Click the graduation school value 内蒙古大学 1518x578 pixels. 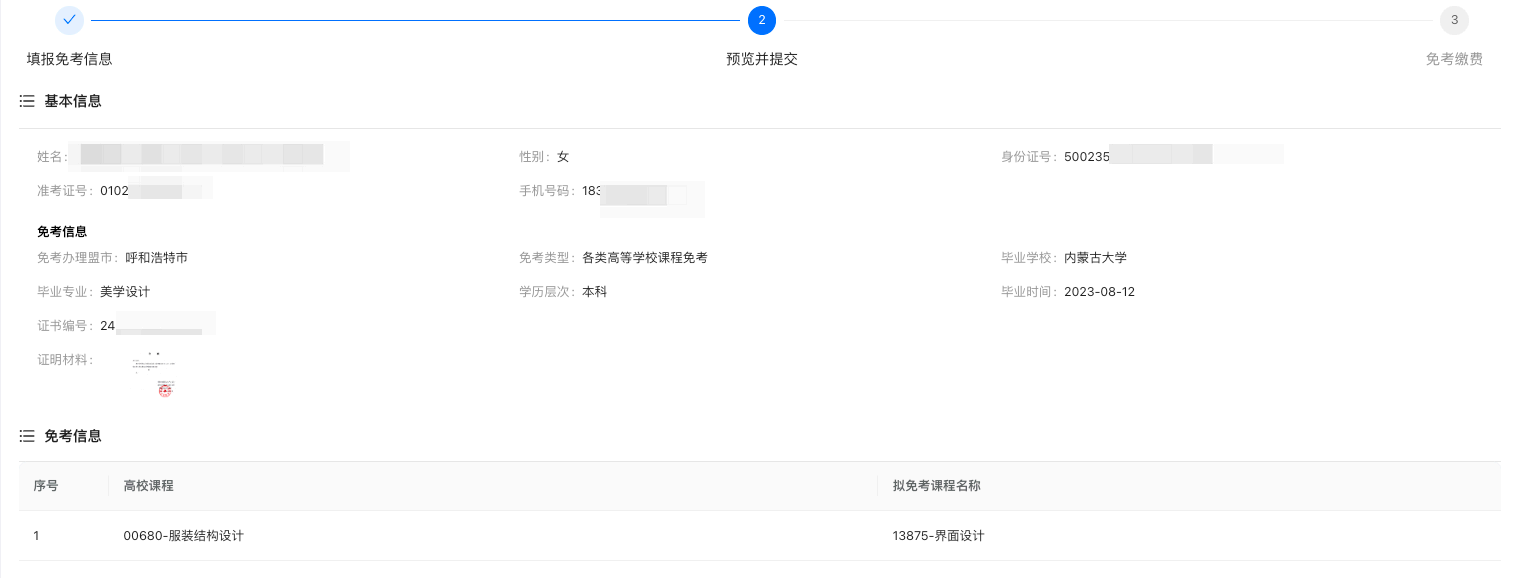click(1095, 258)
